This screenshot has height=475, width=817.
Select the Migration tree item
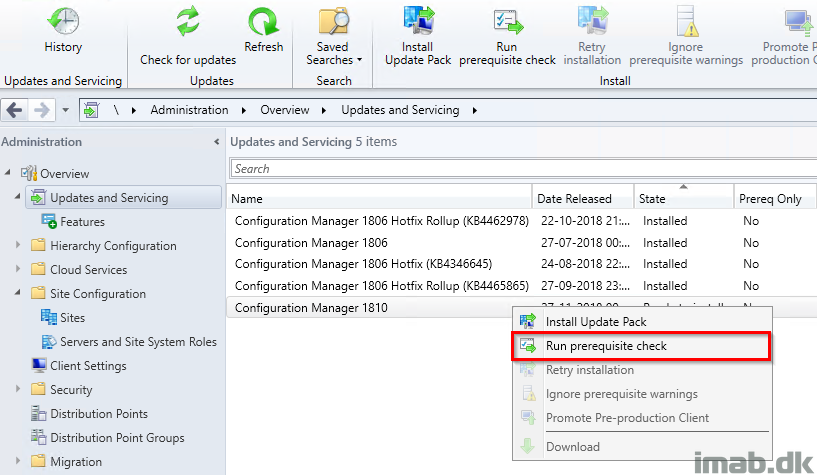click(x=76, y=461)
